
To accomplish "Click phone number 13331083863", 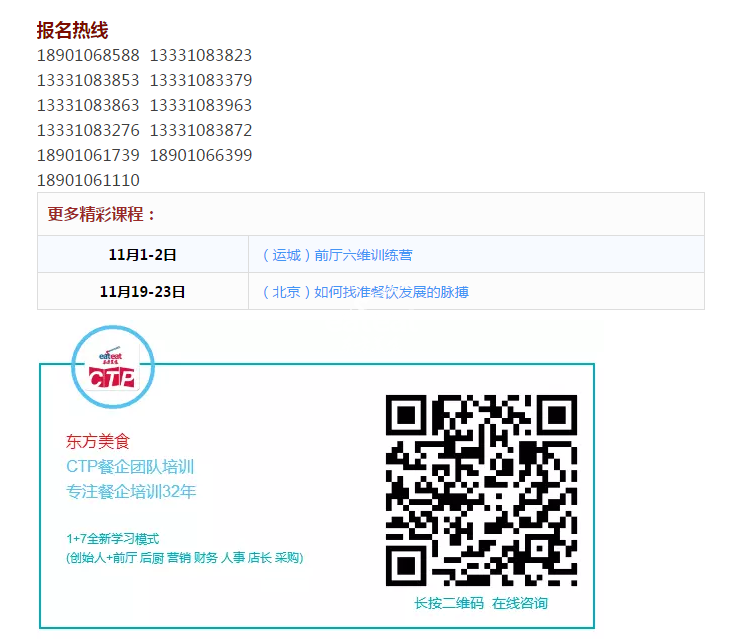I will pos(88,105).
